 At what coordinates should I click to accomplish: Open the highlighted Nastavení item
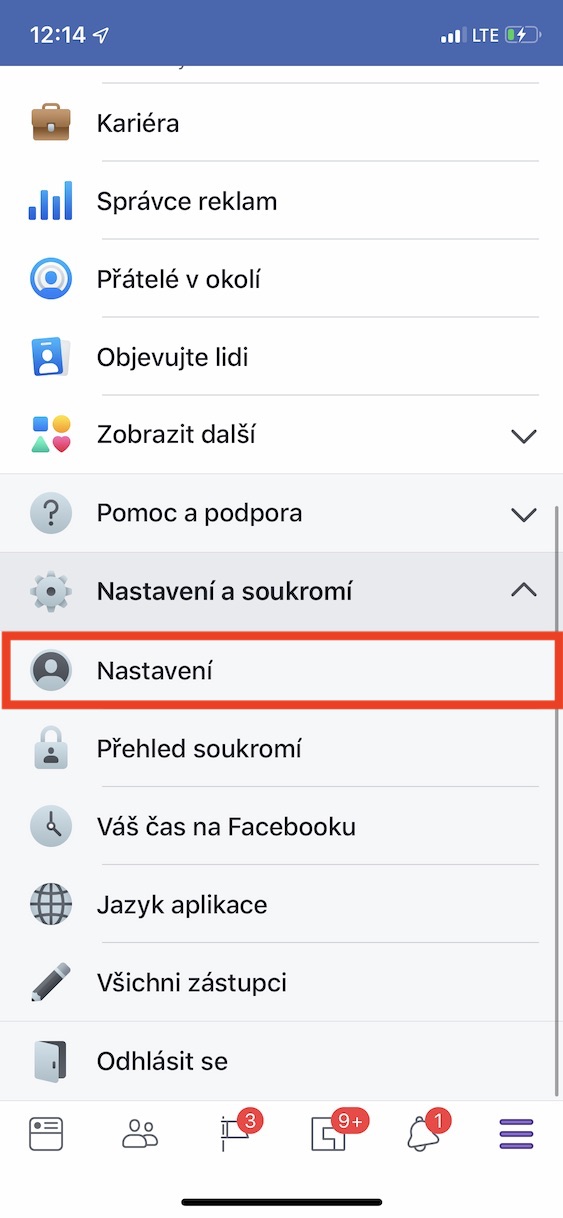[281, 671]
